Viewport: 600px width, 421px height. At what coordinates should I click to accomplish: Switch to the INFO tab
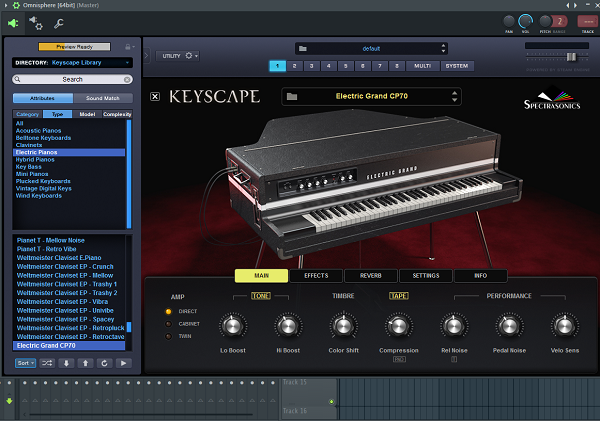point(481,276)
